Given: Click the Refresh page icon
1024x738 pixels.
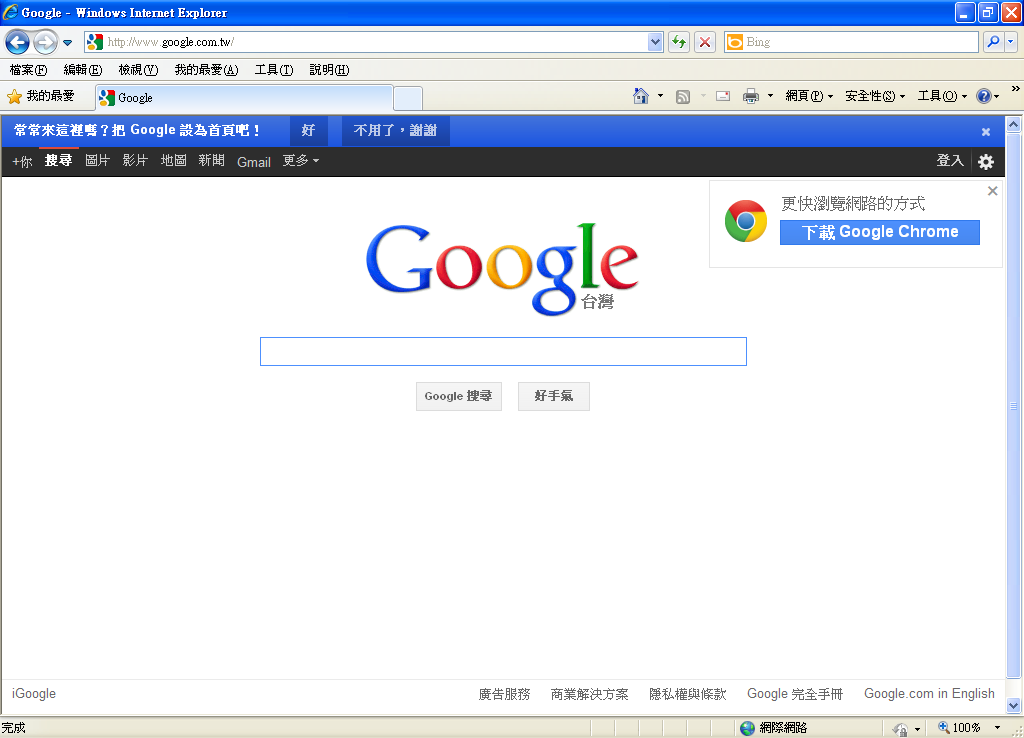Looking at the screenshot, I should [679, 42].
